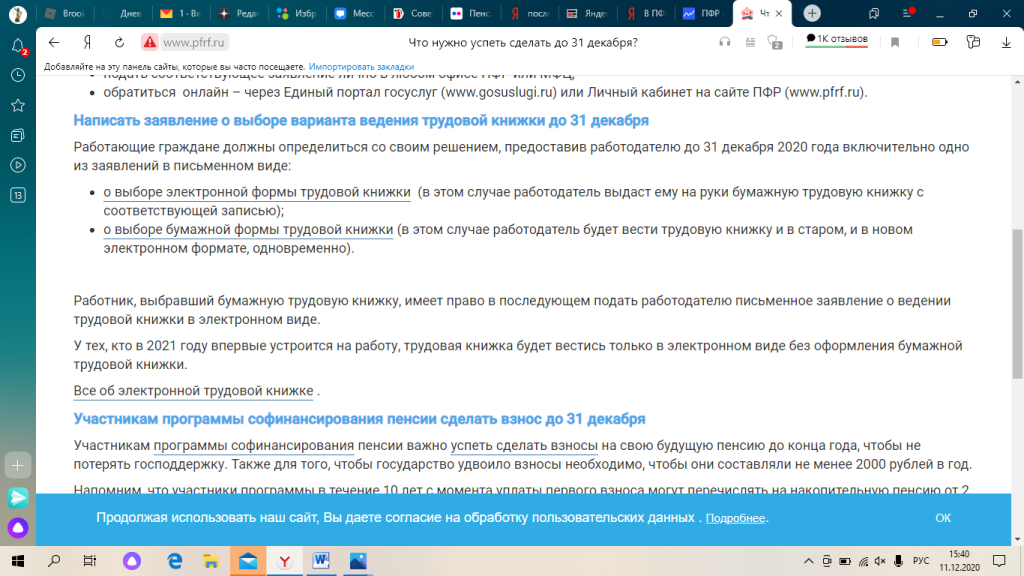
Task: Open "Все об электронной трудовой книжке" link
Action: pyautogui.click(x=194, y=390)
